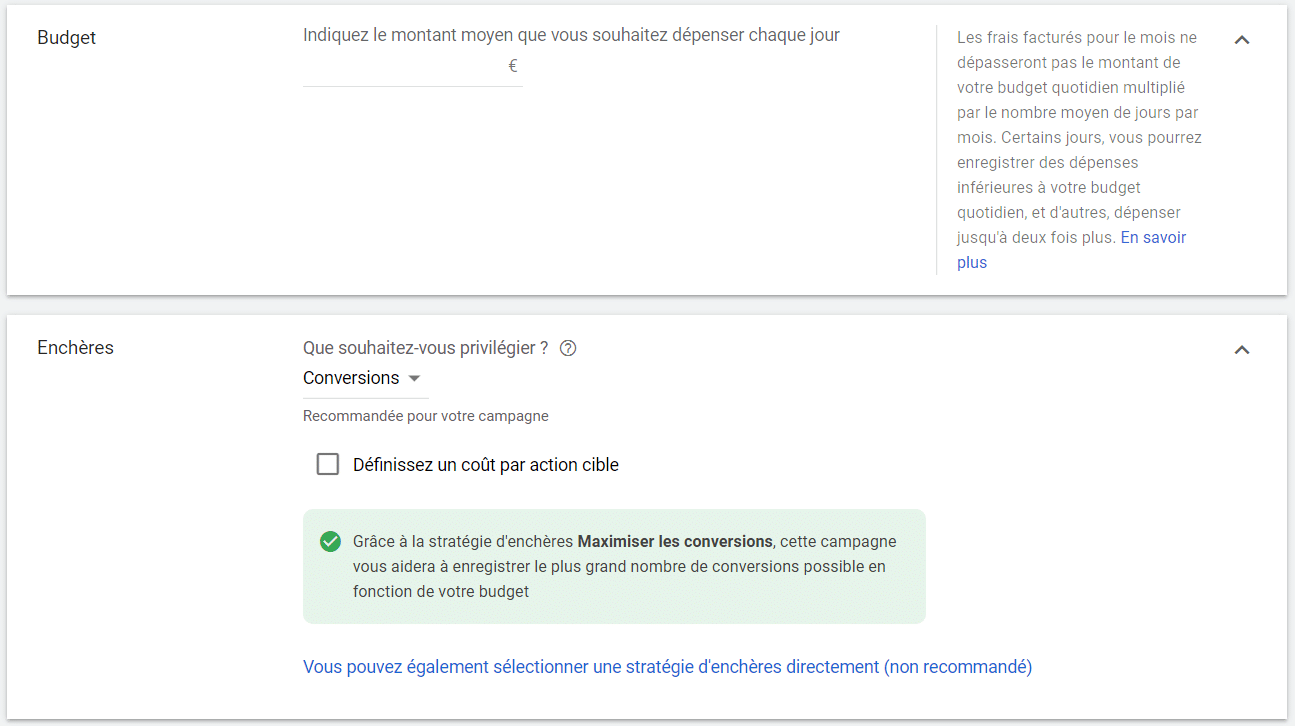Open the Conversions dropdown
1295x726 pixels.
tap(363, 378)
